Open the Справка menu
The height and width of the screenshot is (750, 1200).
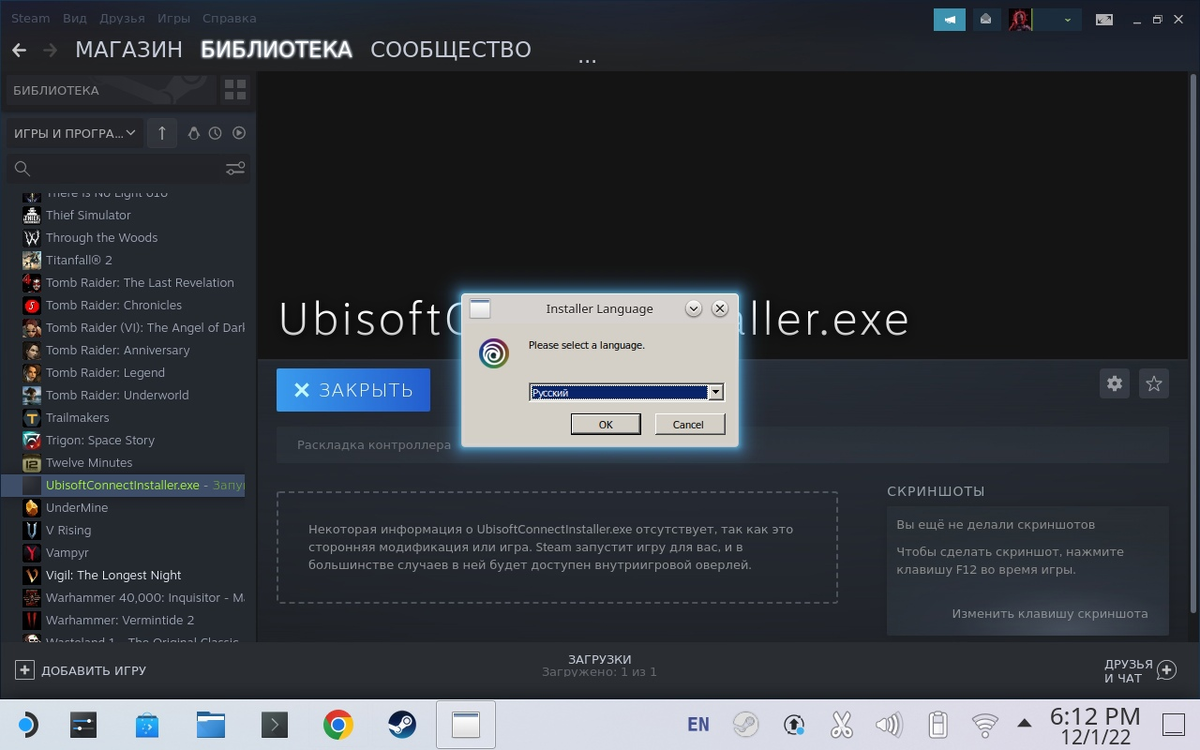(229, 18)
